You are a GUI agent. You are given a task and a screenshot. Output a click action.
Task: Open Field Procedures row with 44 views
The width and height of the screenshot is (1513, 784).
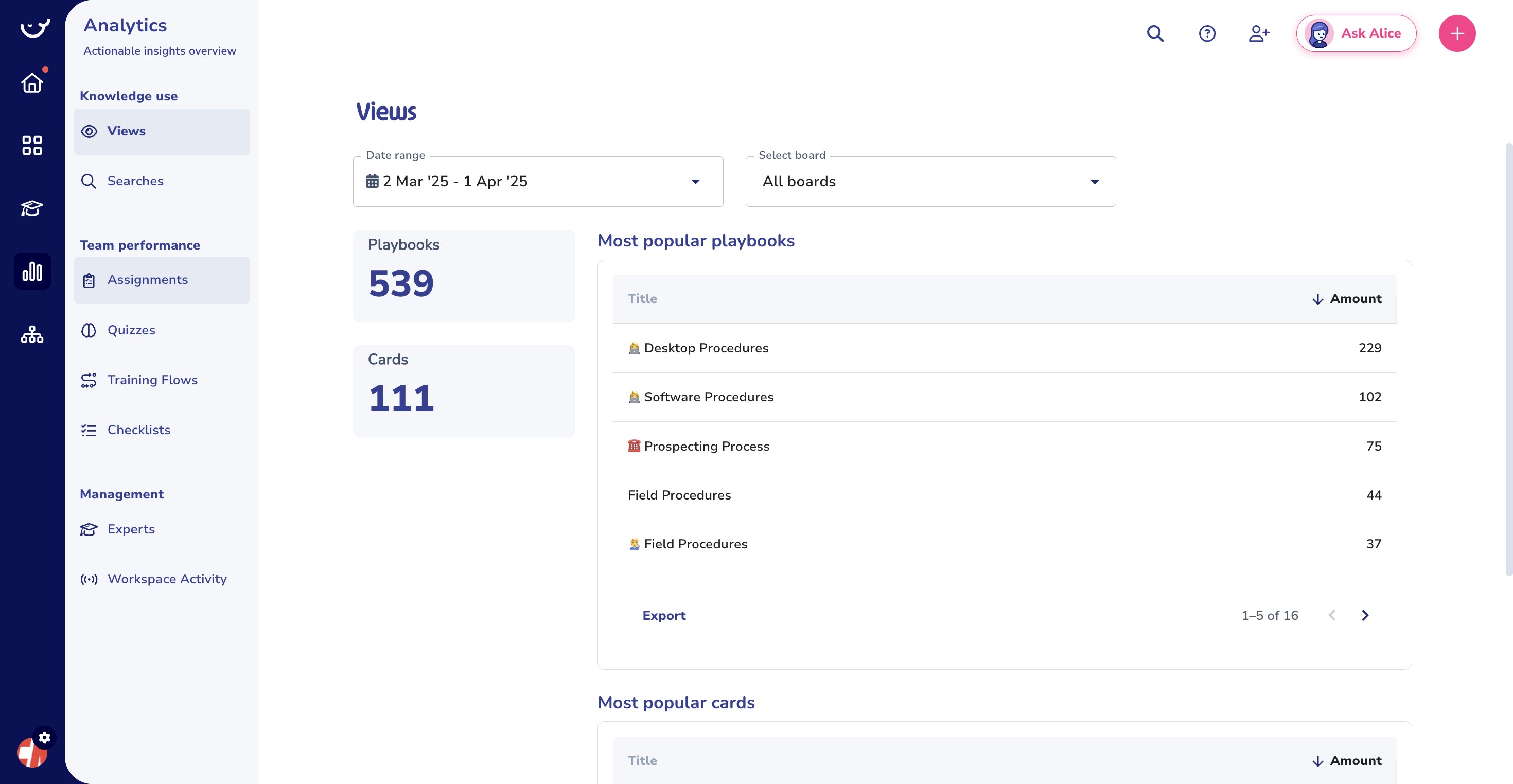point(1005,495)
